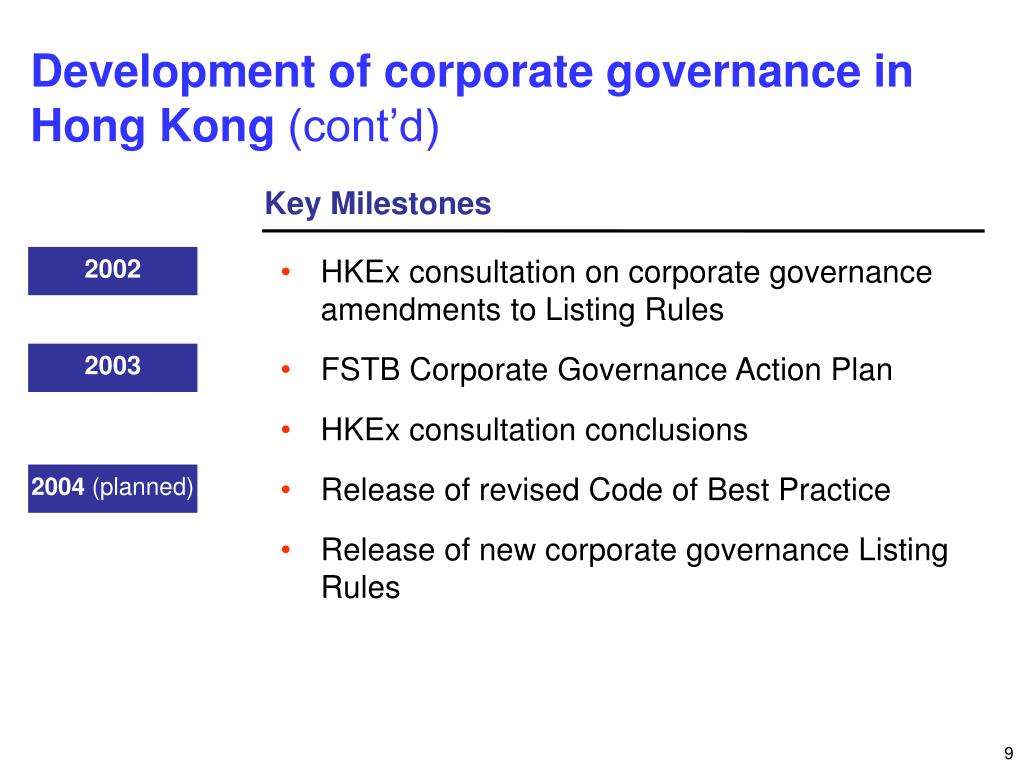Viewport: 1024px width, 768px height.
Task: Click the horizontal line under Key Milestones
Action: [623, 231]
